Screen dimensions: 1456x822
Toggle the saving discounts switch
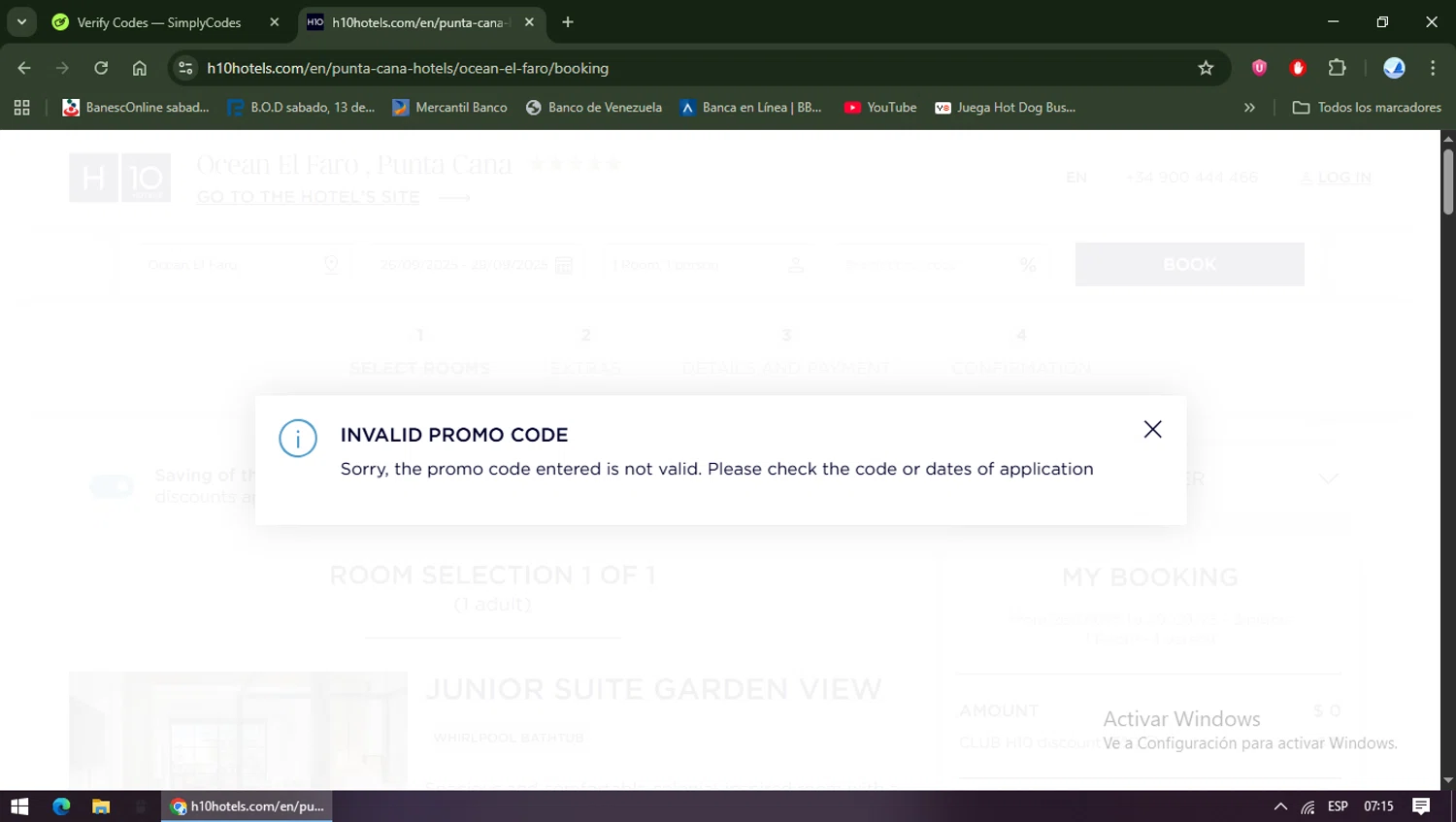tap(112, 486)
